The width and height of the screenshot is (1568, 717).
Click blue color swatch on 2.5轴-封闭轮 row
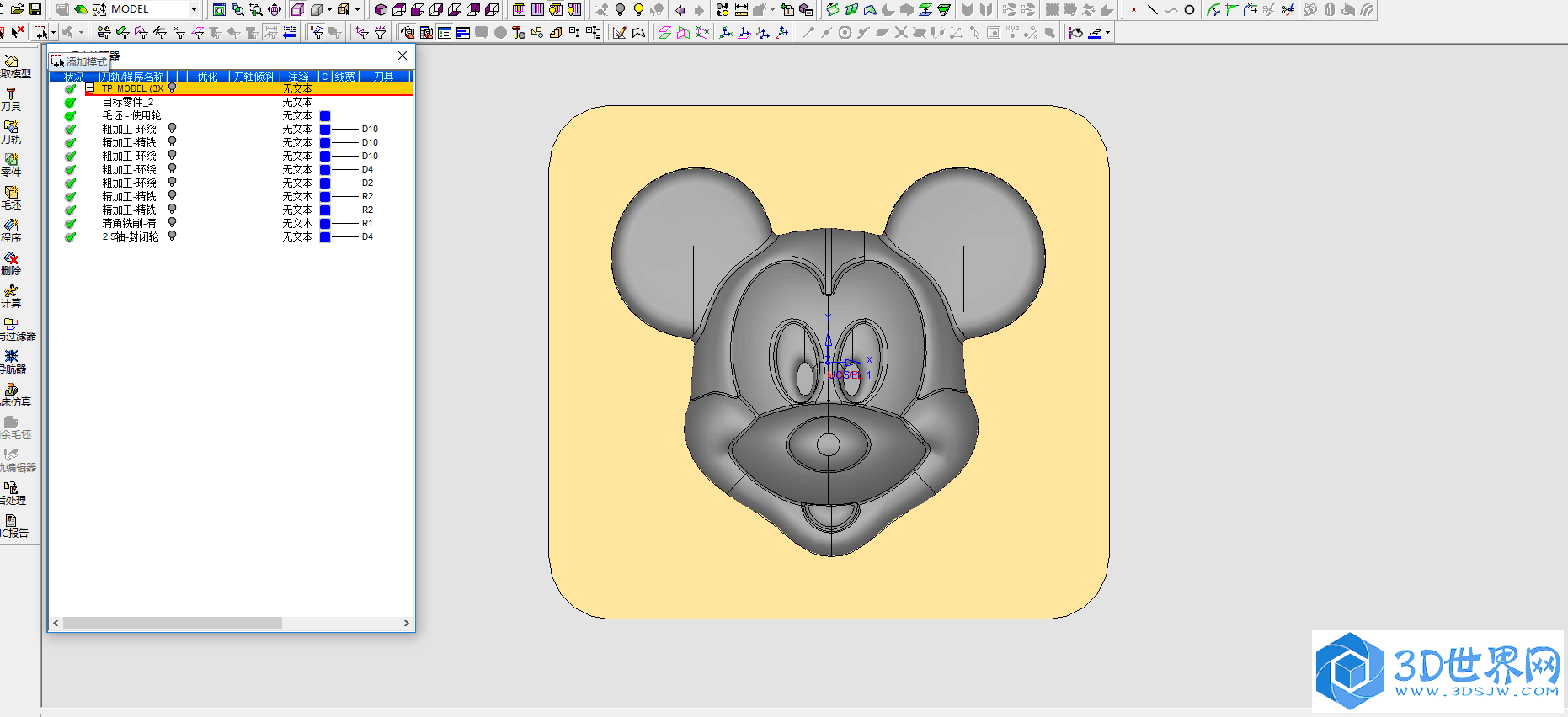pyautogui.click(x=325, y=237)
